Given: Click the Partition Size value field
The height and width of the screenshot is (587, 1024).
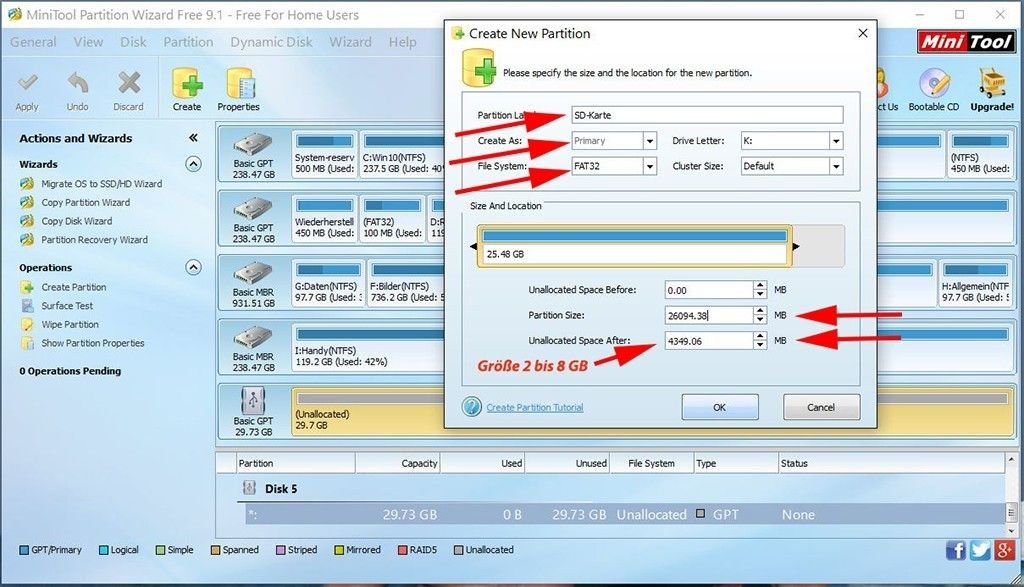Looking at the screenshot, I should tap(709, 315).
